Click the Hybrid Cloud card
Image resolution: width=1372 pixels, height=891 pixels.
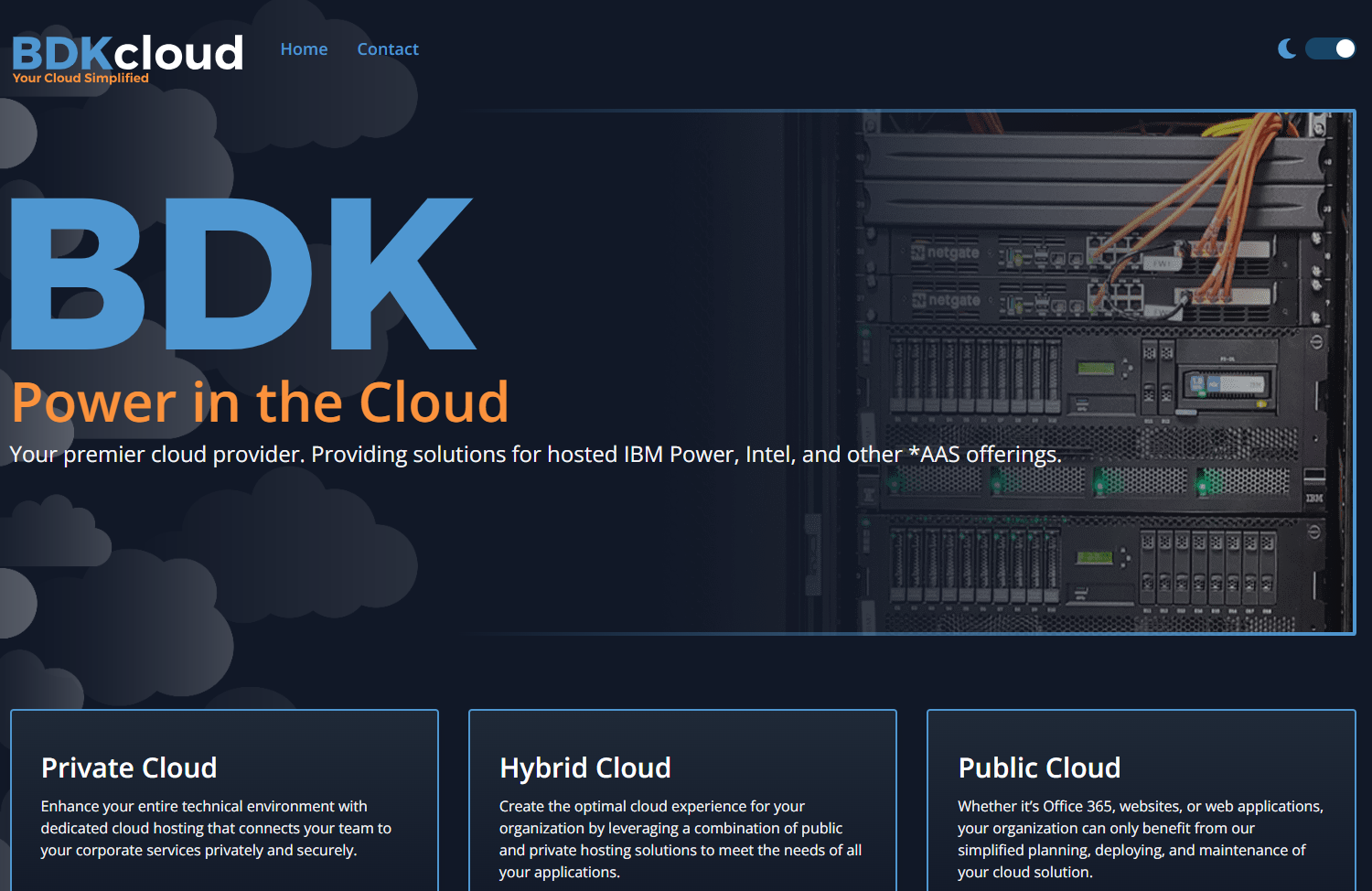click(681, 805)
